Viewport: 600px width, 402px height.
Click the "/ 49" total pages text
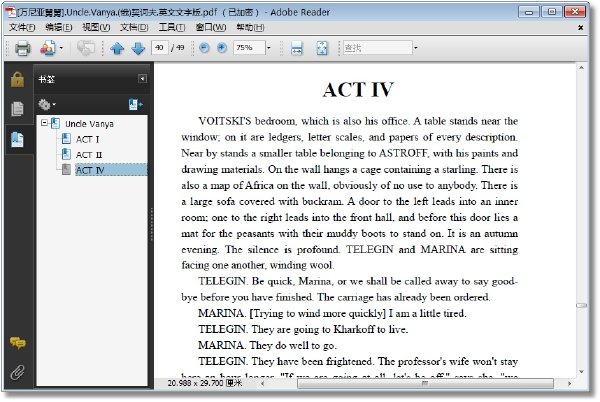(x=178, y=48)
